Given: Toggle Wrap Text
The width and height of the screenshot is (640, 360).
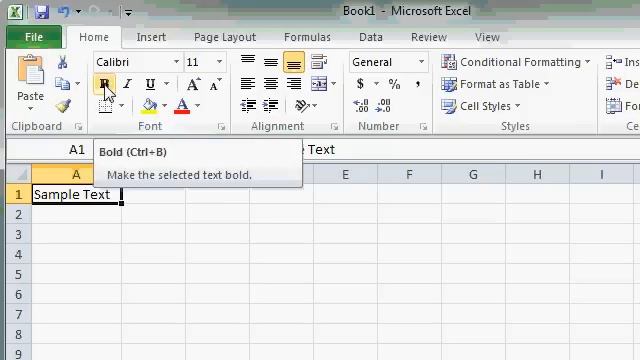Looking at the screenshot, I should (x=319, y=61).
